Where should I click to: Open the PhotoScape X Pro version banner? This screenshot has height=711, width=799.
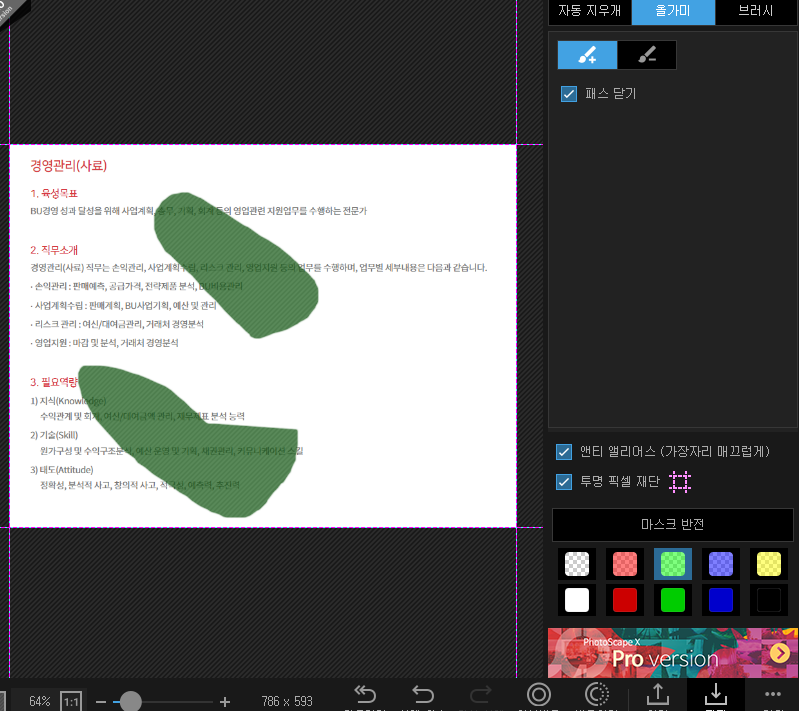673,653
